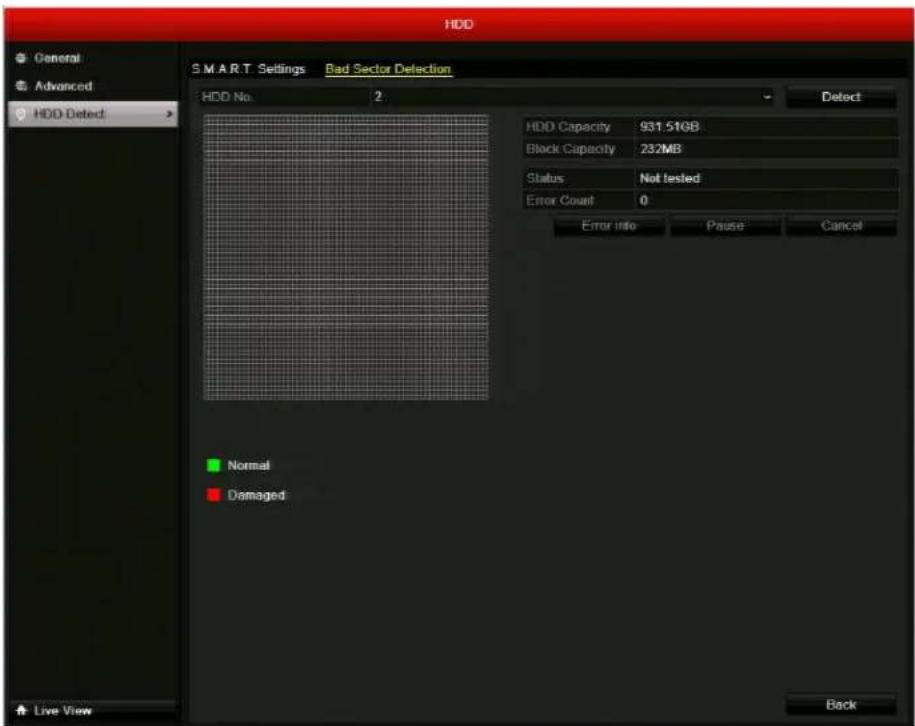Viewport: 915px width, 726px height.
Task: Click the HDD No. label
Action: [x=228, y=97]
